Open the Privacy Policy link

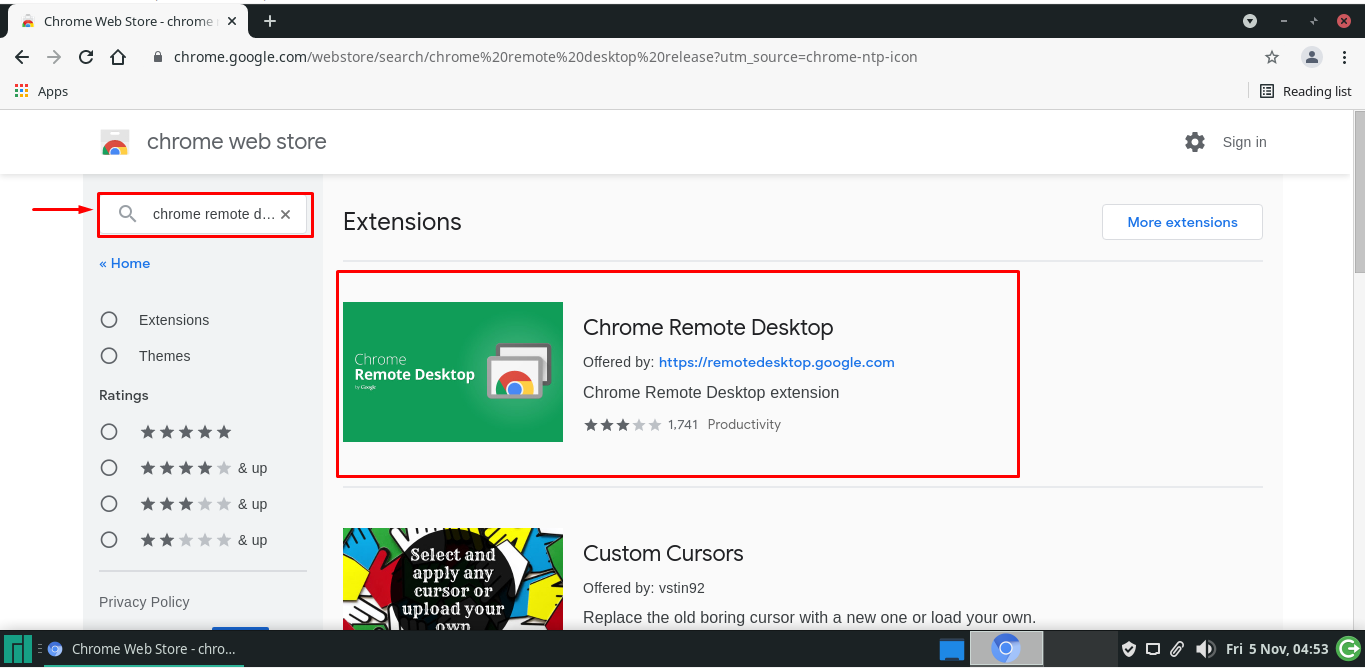click(144, 602)
